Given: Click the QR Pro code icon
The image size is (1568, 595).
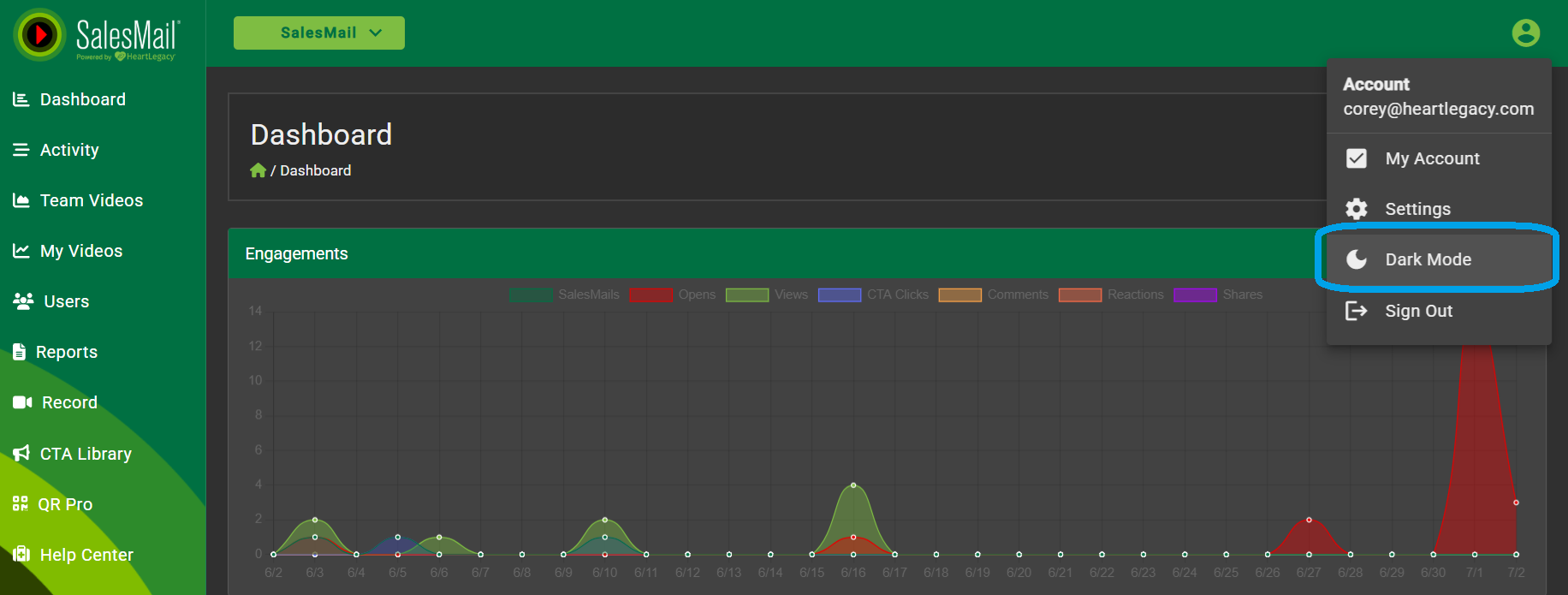Looking at the screenshot, I should click(x=21, y=504).
